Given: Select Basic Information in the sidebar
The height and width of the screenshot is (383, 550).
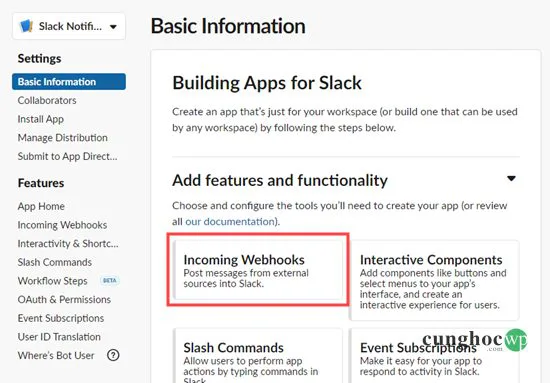Looking at the screenshot, I should coord(69,81).
